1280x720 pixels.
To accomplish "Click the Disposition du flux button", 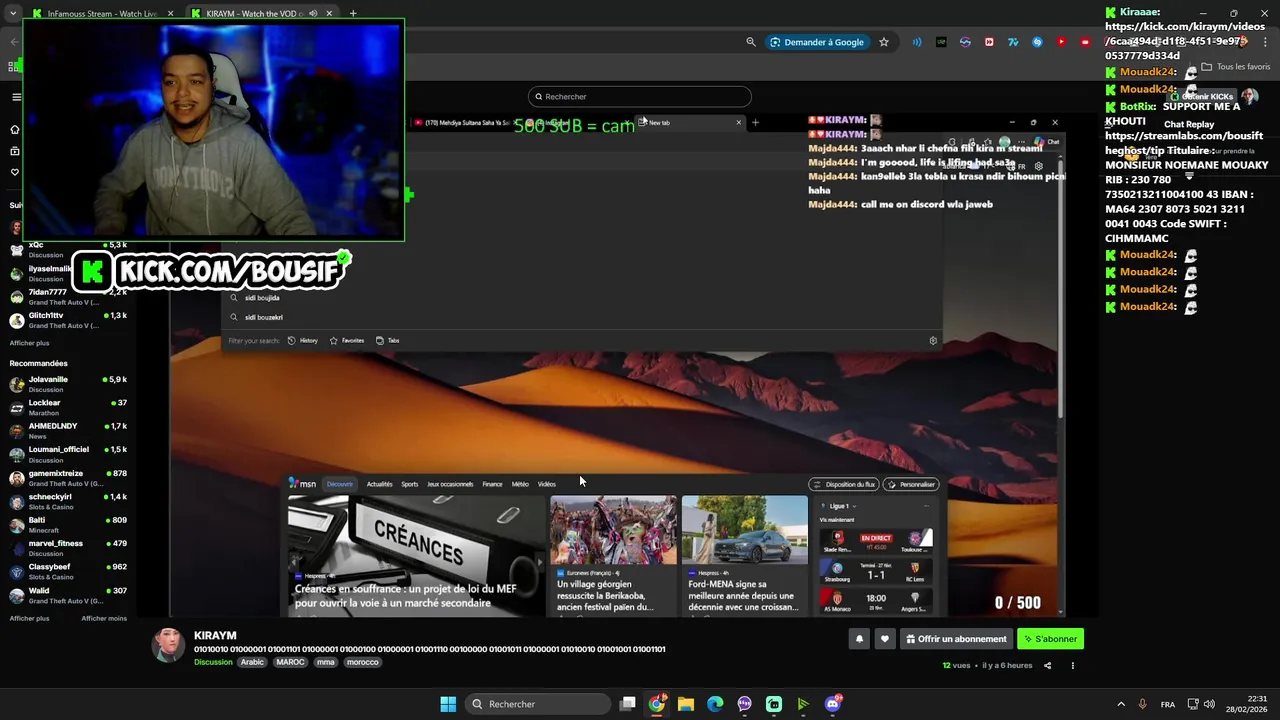I will tap(844, 484).
